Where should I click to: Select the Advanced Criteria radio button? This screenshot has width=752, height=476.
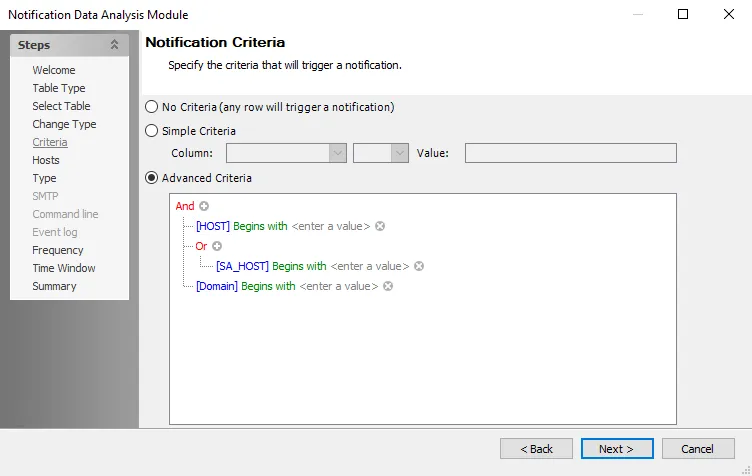pos(152,178)
